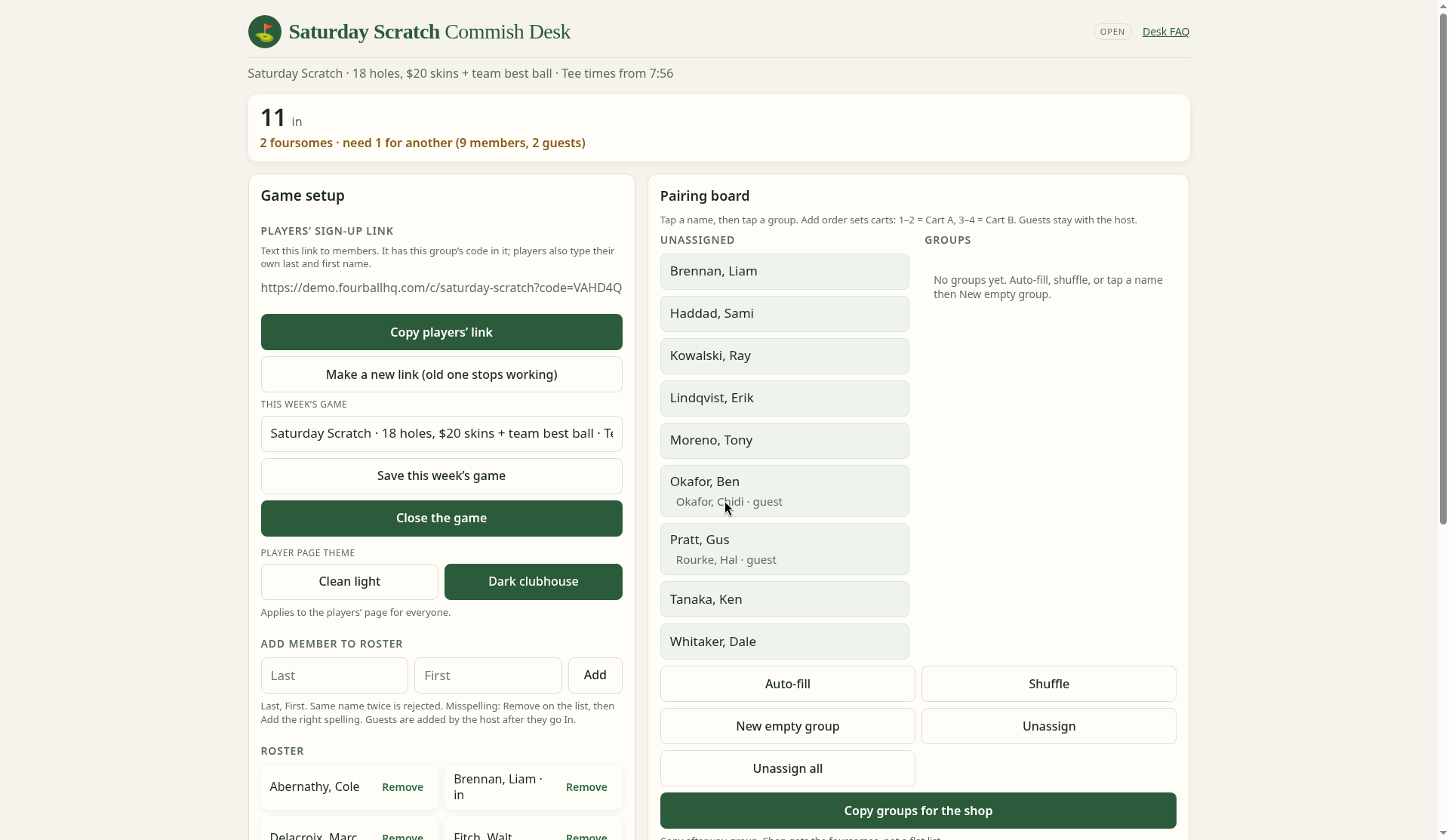Image resolution: width=1449 pixels, height=840 pixels.
Task: Remove Brennan, Liam from roster
Action: pyautogui.click(x=586, y=787)
